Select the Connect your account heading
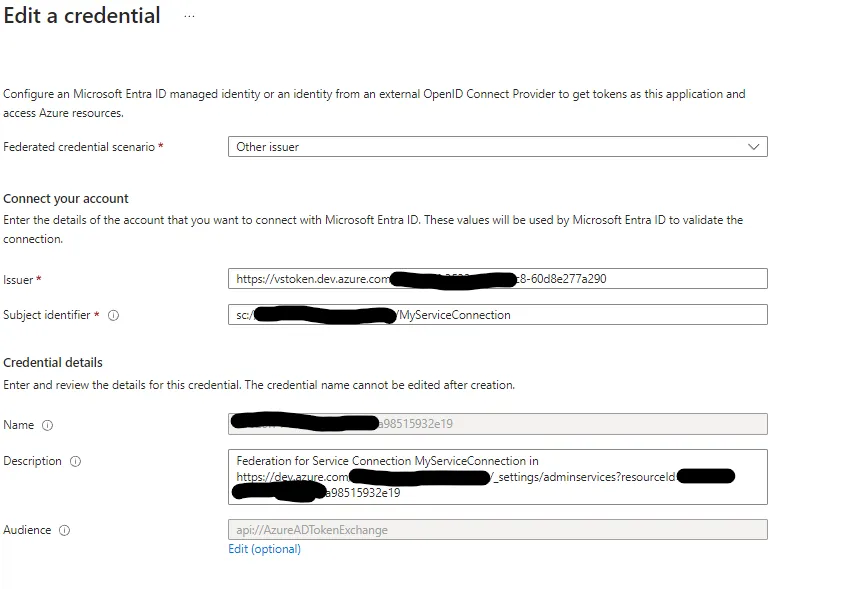This screenshot has height=589, width=846. 66,198
